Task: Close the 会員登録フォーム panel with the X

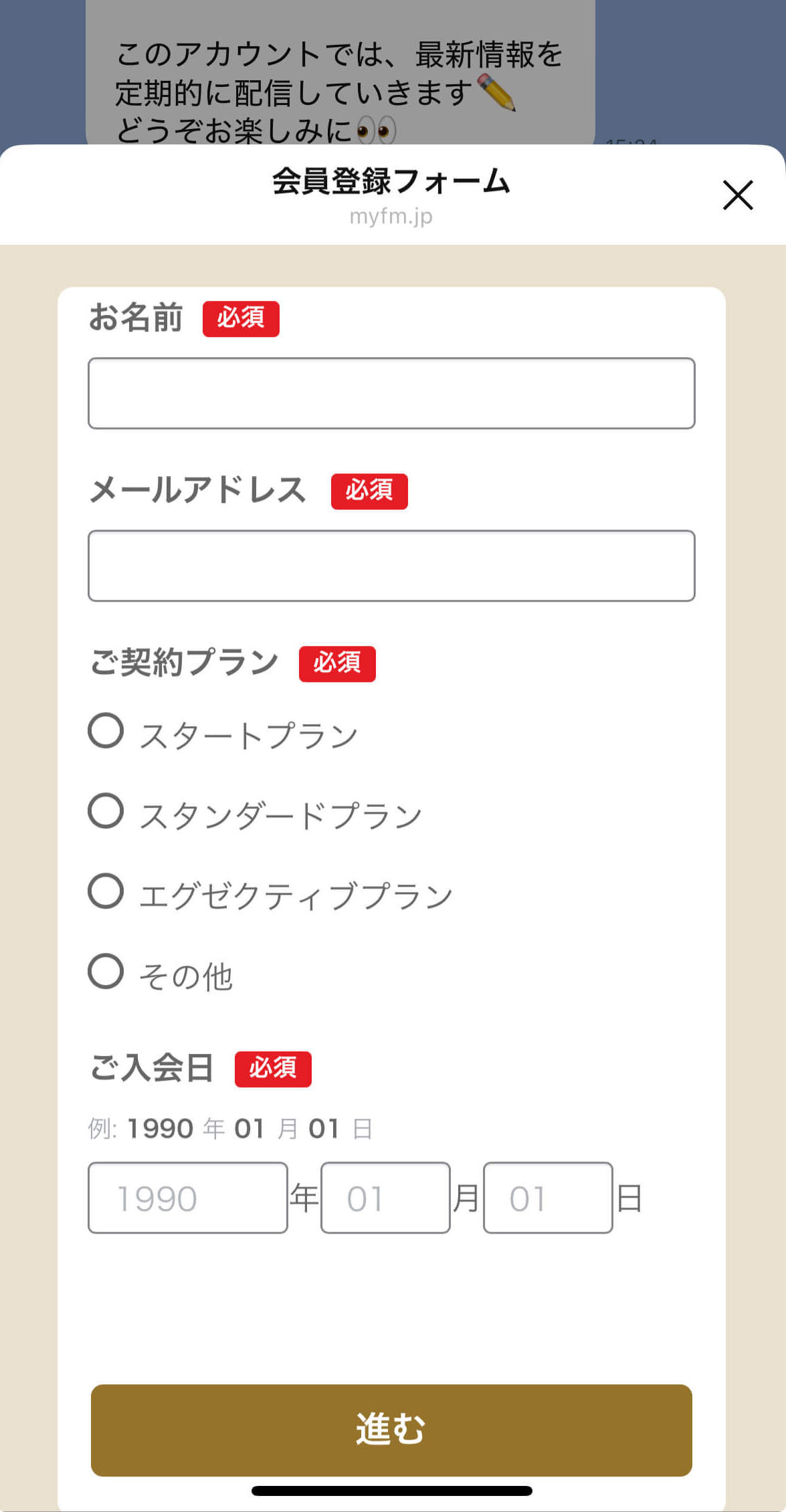Action: 738,195
